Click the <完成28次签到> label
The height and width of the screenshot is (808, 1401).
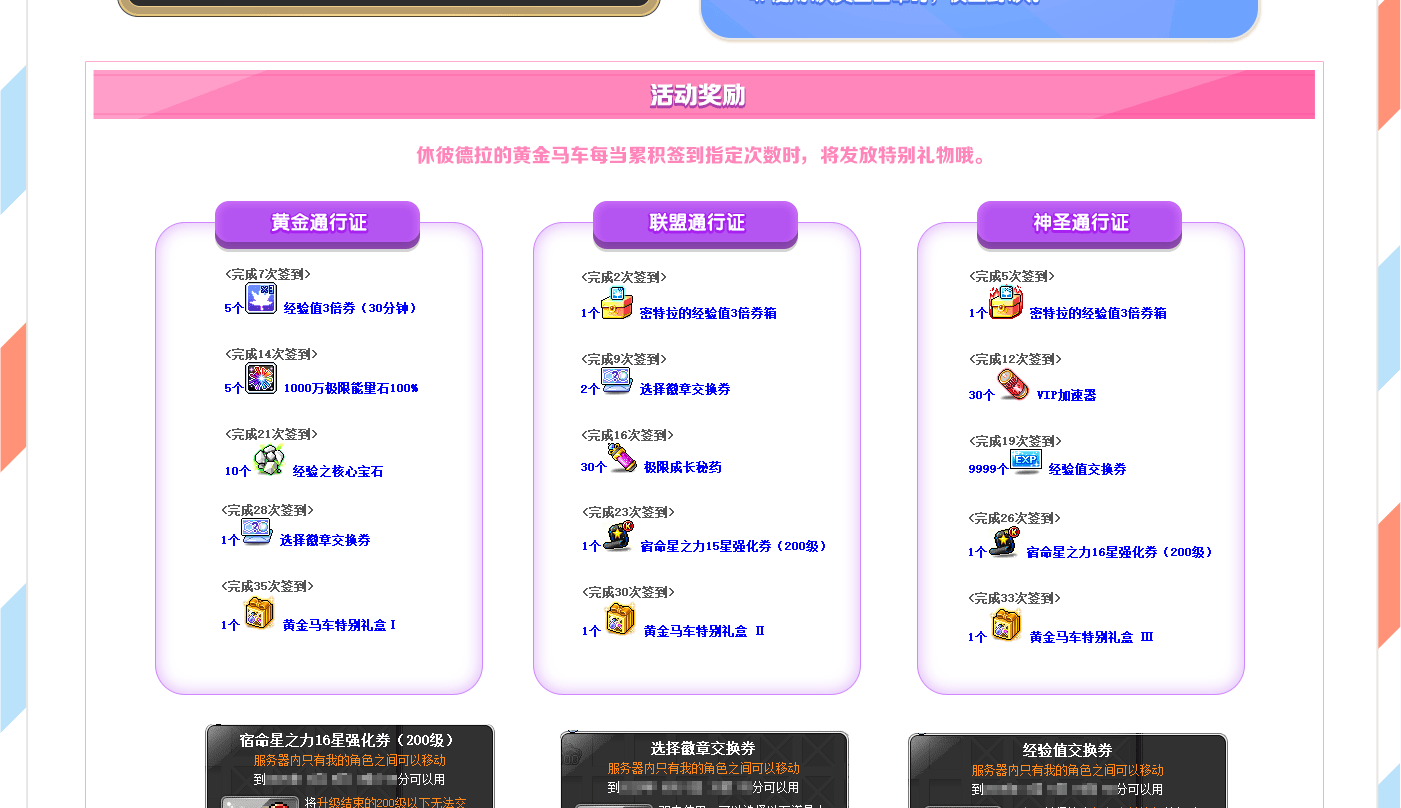[267, 510]
